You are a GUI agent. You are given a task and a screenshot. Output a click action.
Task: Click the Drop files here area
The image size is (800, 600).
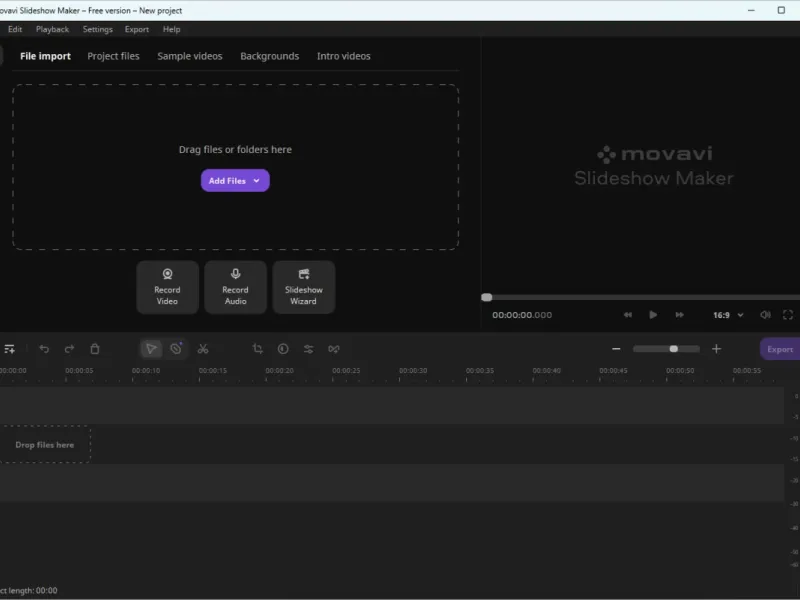(x=45, y=445)
